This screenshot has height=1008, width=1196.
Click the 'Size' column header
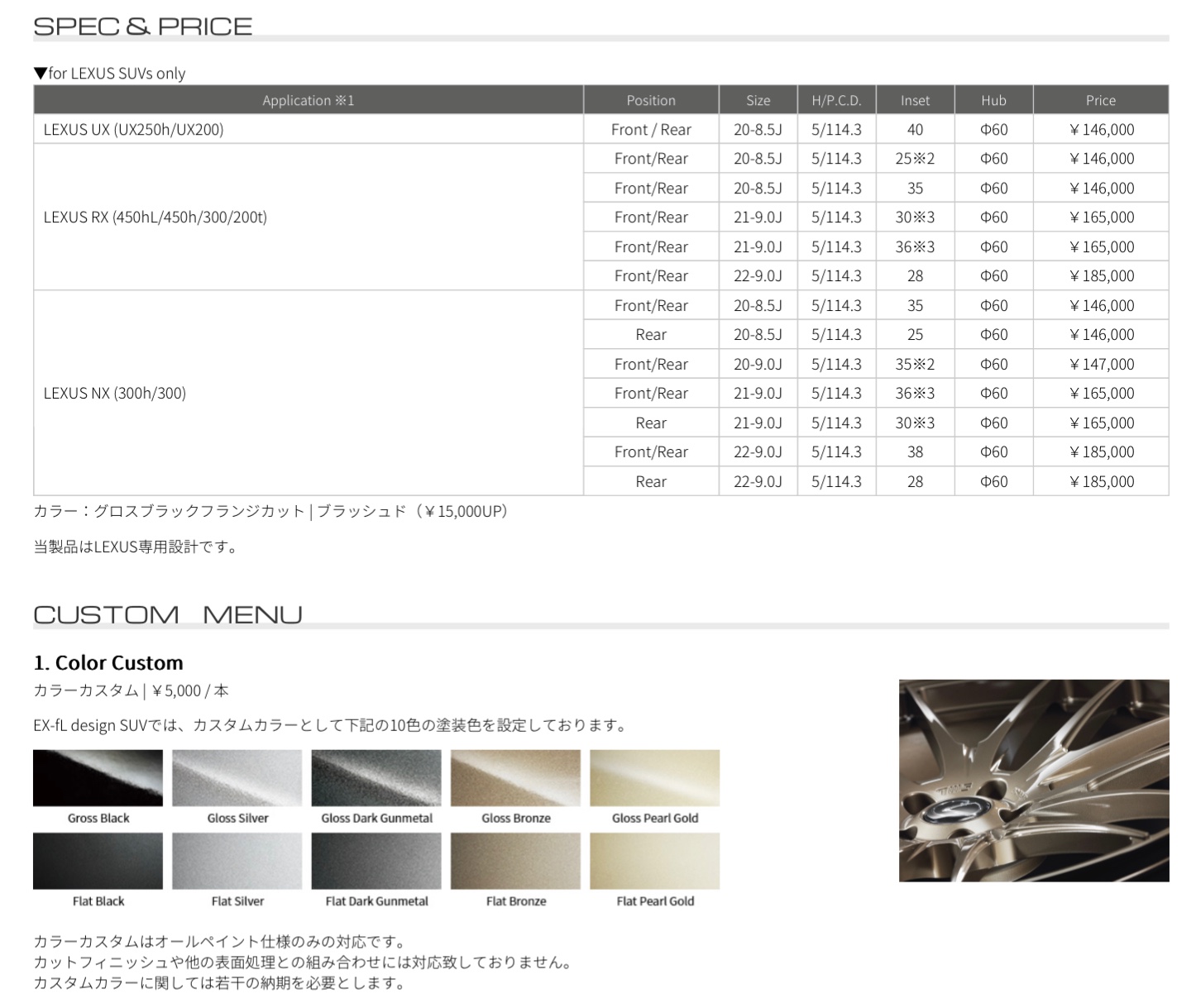758,100
